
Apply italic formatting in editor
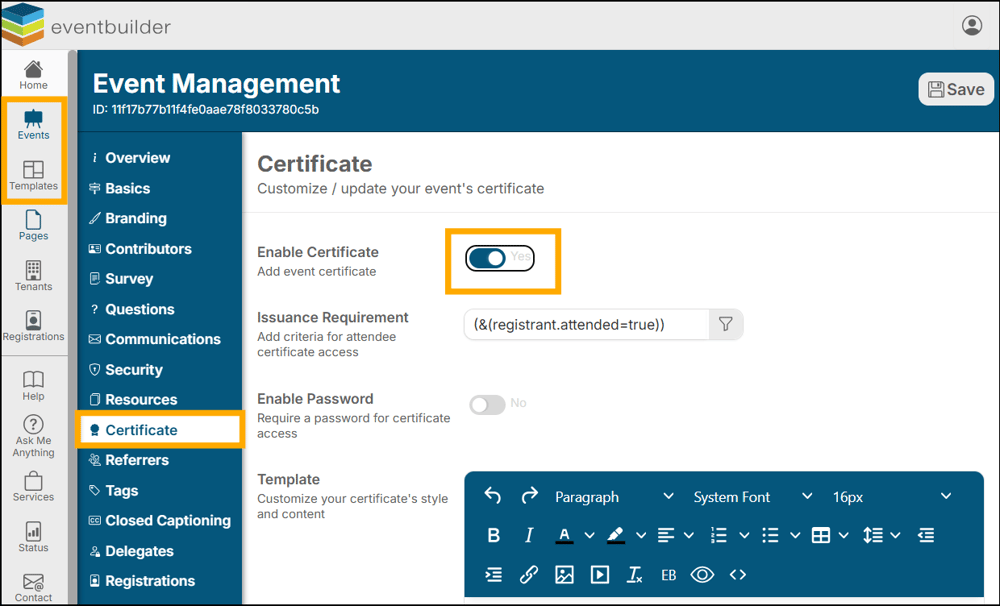click(x=529, y=535)
